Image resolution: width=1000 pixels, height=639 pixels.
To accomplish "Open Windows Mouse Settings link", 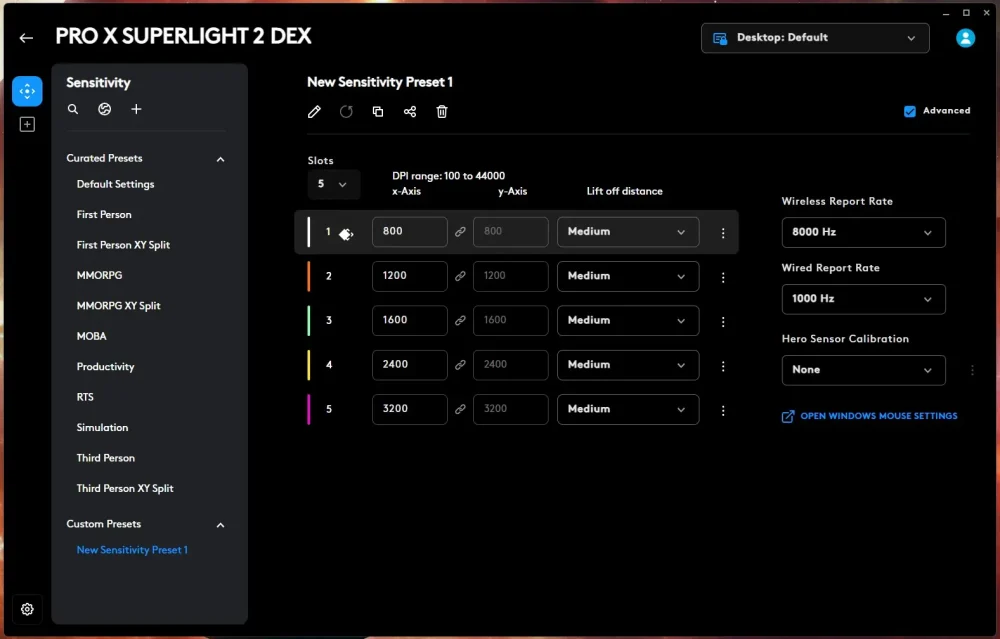I will click(870, 416).
